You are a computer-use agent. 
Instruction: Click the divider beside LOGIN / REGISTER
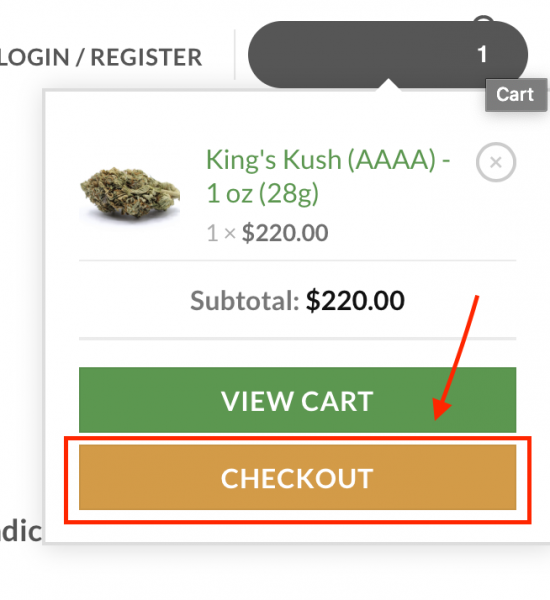[x=235, y=54]
